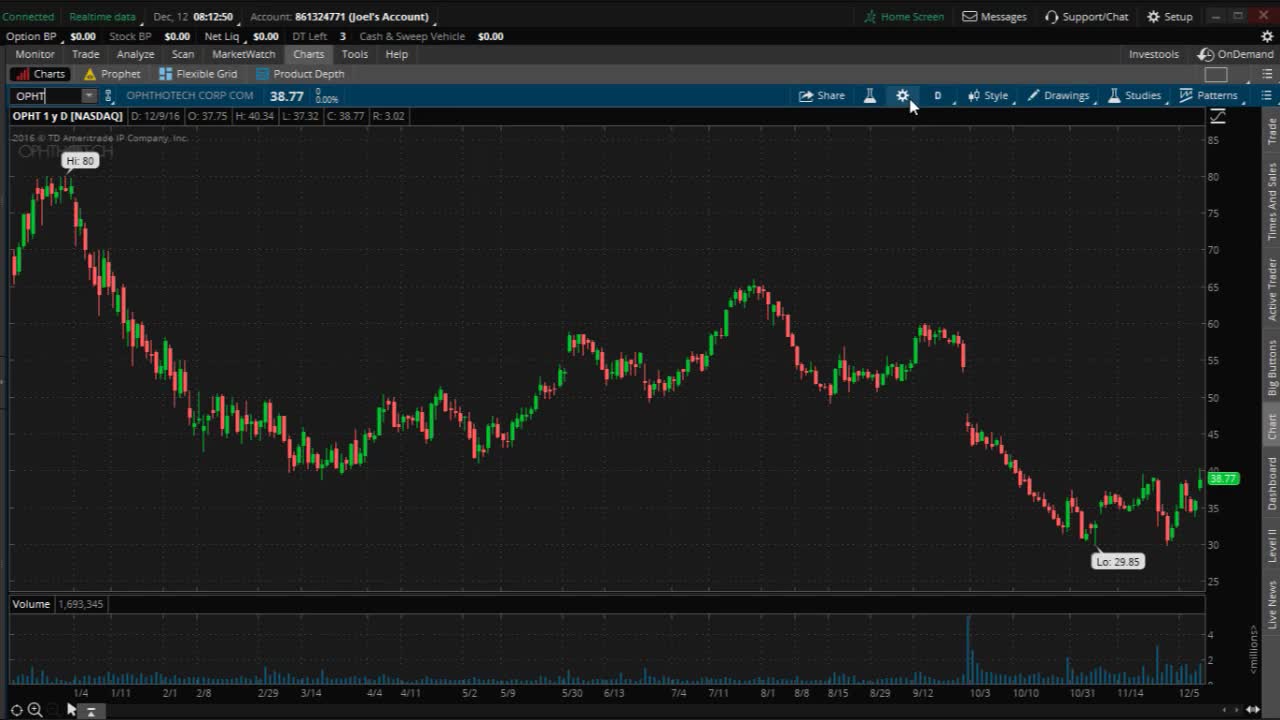
Task: Click the collapse arrow button at bottom left
Action: coord(90,711)
